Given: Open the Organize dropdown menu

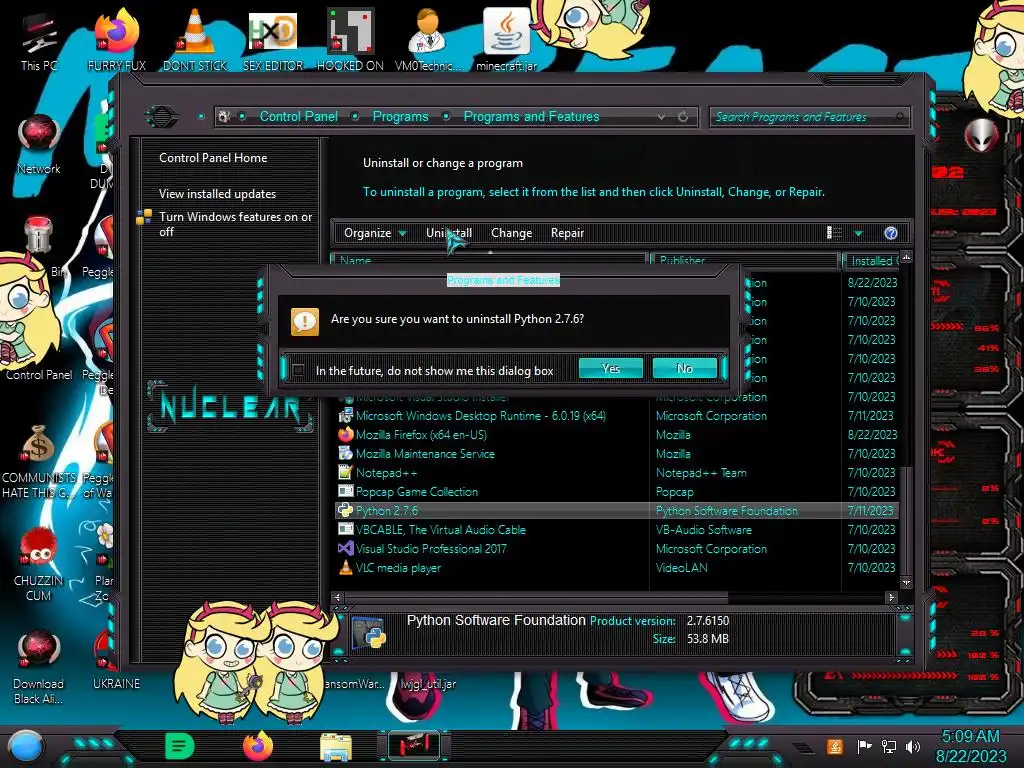Looking at the screenshot, I should click(375, 233).
